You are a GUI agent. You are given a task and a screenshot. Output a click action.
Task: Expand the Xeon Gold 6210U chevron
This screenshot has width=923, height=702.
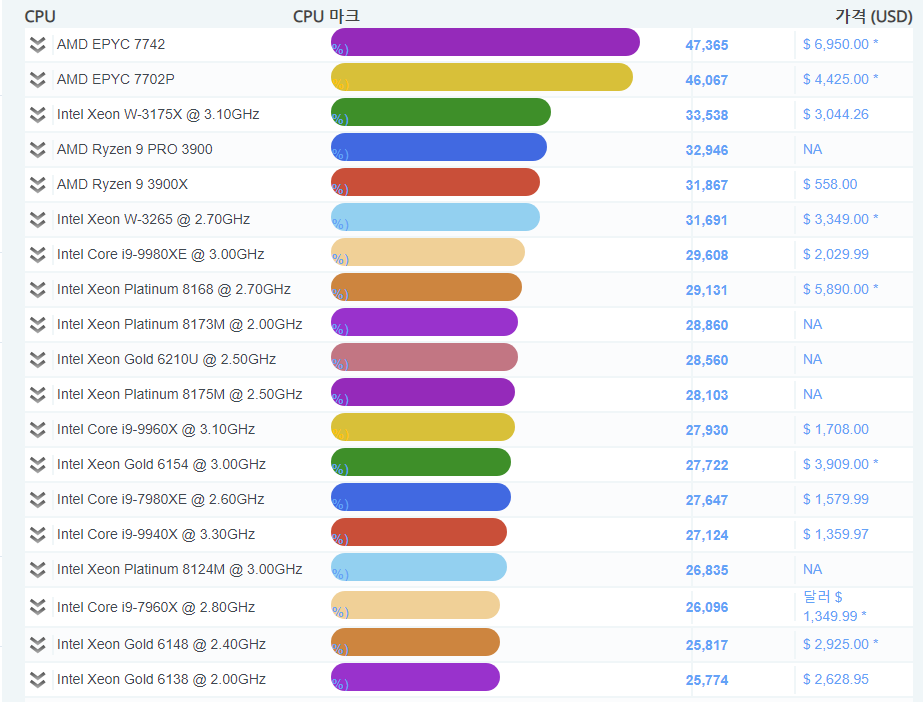click(x=38, y=360)
